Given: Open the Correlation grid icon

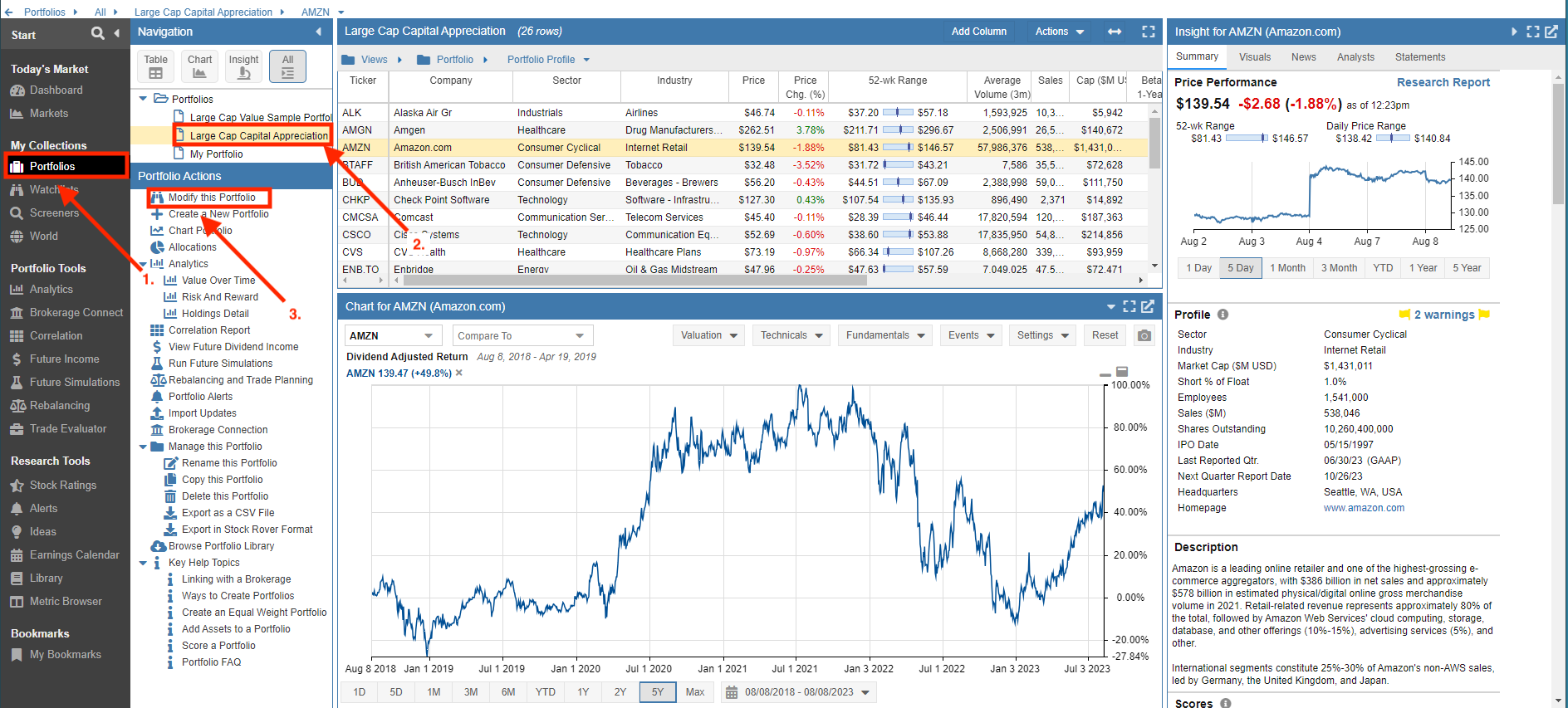Looking at the screenshot, I should tap(17, 336).
